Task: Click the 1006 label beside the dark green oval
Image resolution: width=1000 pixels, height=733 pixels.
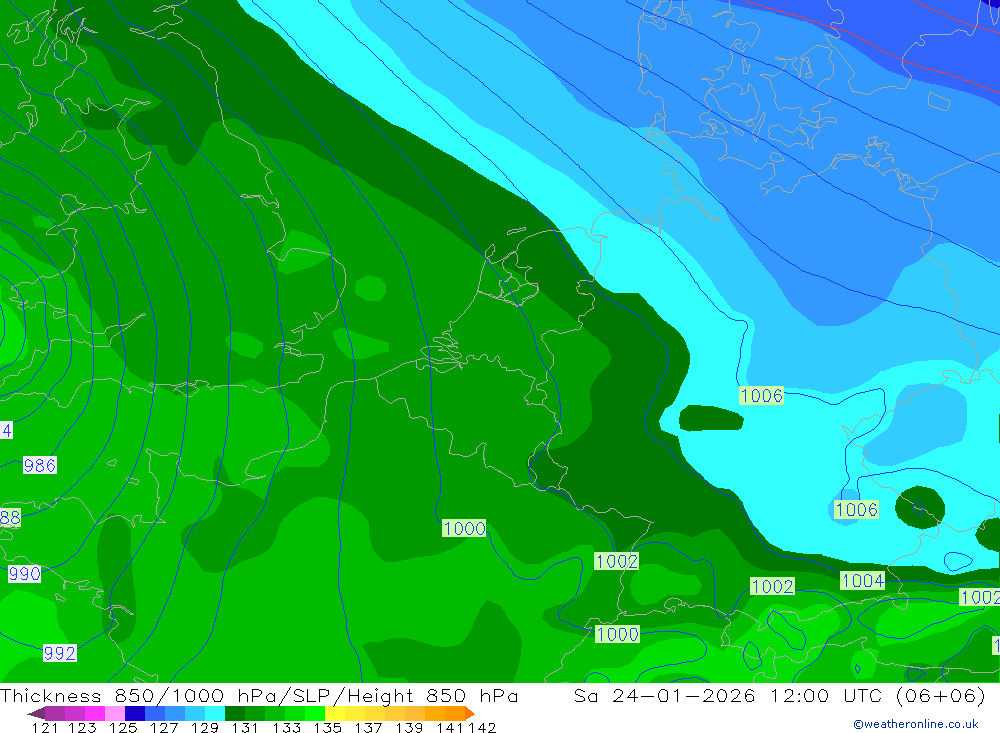Action: point(761,396)
